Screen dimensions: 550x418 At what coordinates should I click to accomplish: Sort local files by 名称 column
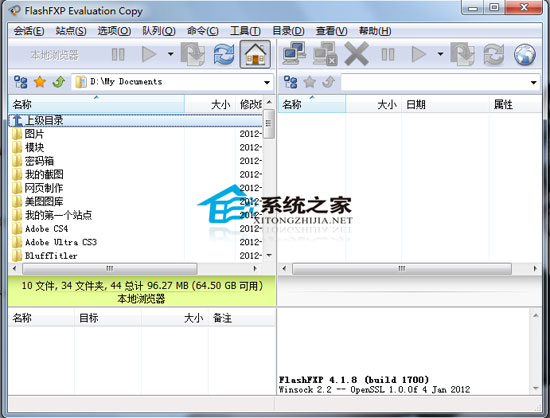[x=96, y=104]
